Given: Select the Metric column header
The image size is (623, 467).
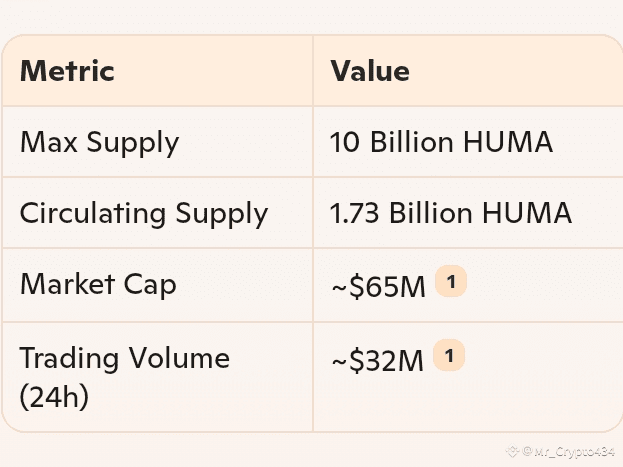Looking at the screenshot, I should 67,71.
